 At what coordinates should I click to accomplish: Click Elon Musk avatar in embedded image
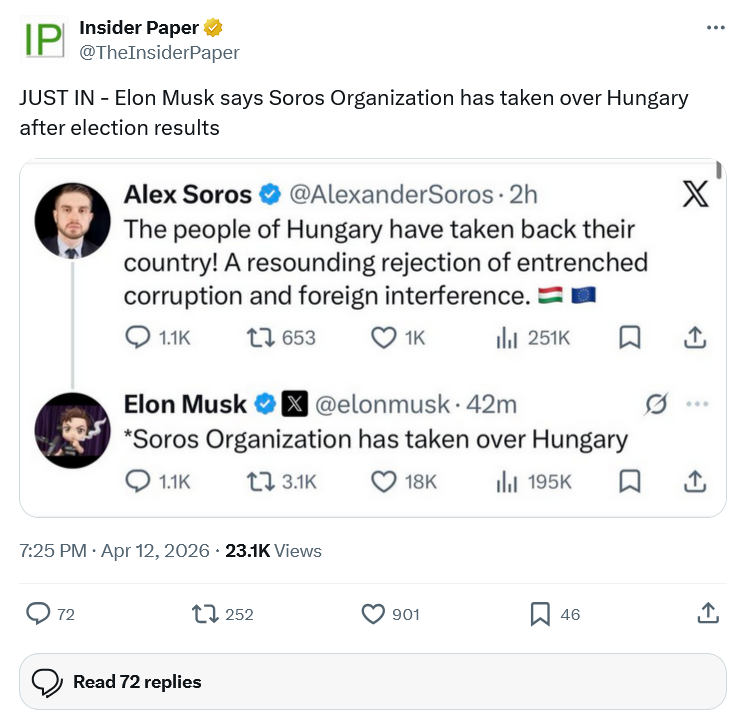coord(72,430)
